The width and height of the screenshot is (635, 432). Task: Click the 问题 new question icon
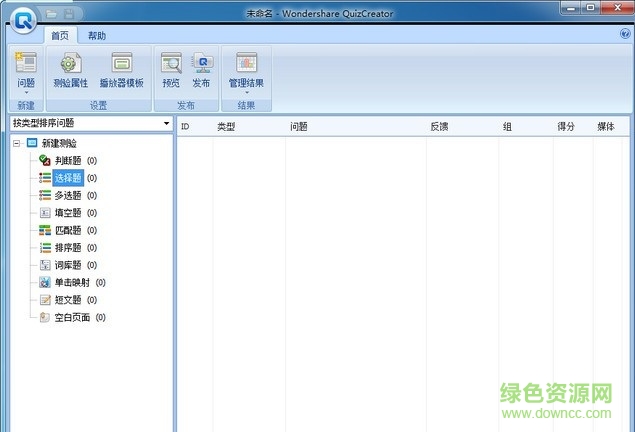(x=26, y=63)
